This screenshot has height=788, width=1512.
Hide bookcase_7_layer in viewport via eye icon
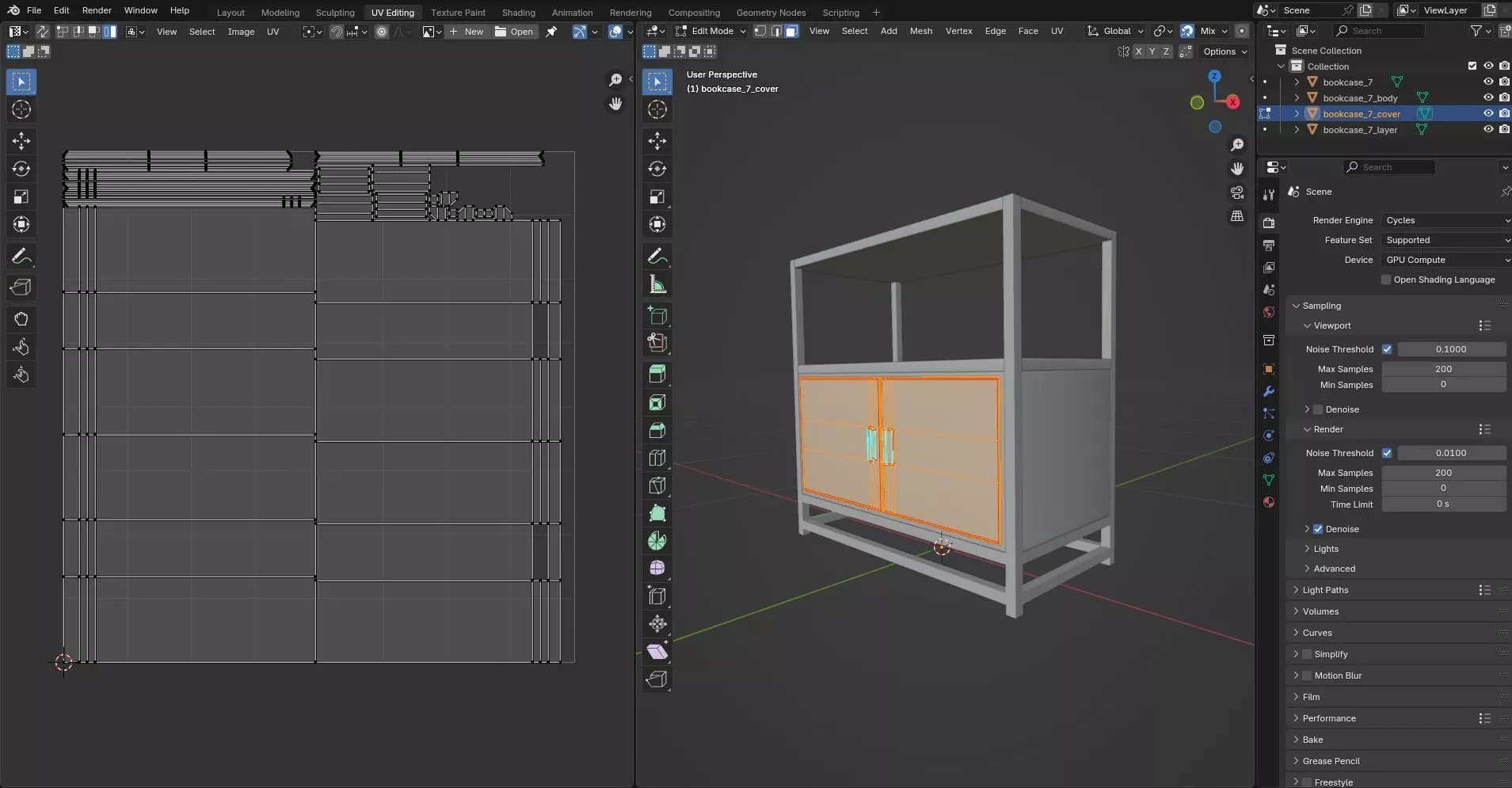coord(1488,129)
